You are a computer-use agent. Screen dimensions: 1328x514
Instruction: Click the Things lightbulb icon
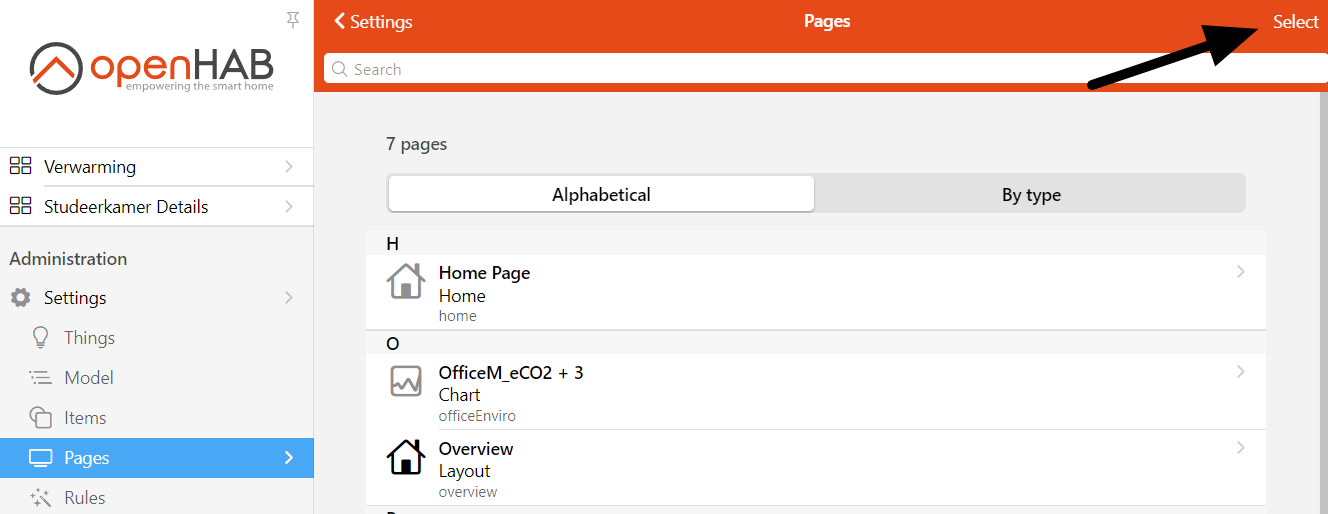coord(40,337)
